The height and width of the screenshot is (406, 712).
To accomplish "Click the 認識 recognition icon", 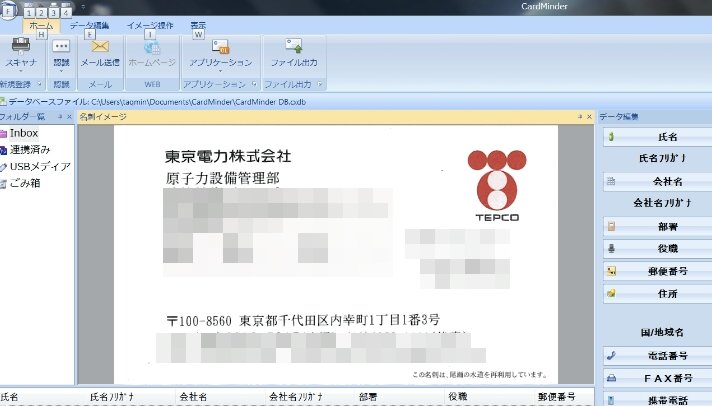I will point(61,46).
